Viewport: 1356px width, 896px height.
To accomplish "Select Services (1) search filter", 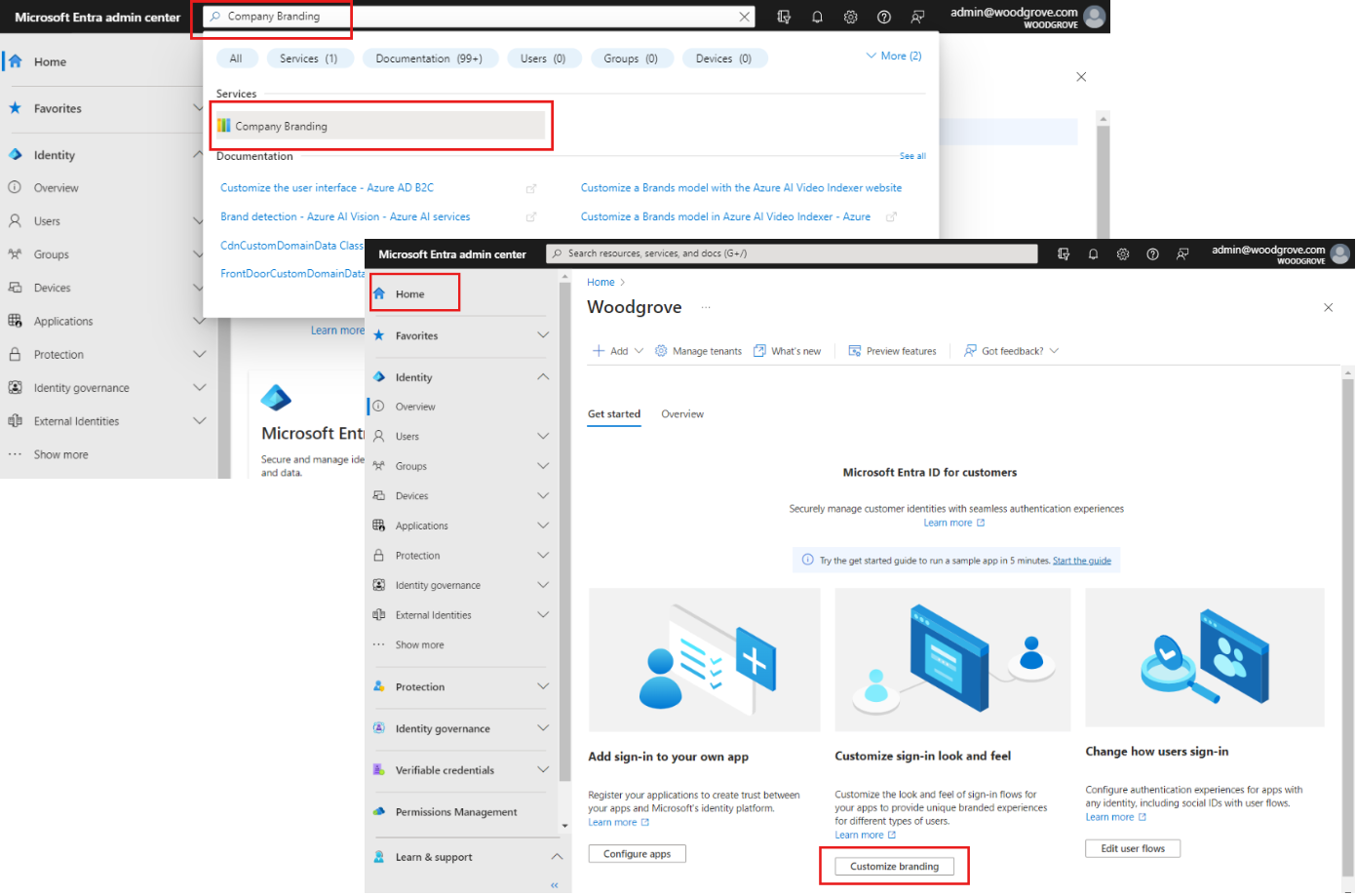I will [x=308, y=58].
